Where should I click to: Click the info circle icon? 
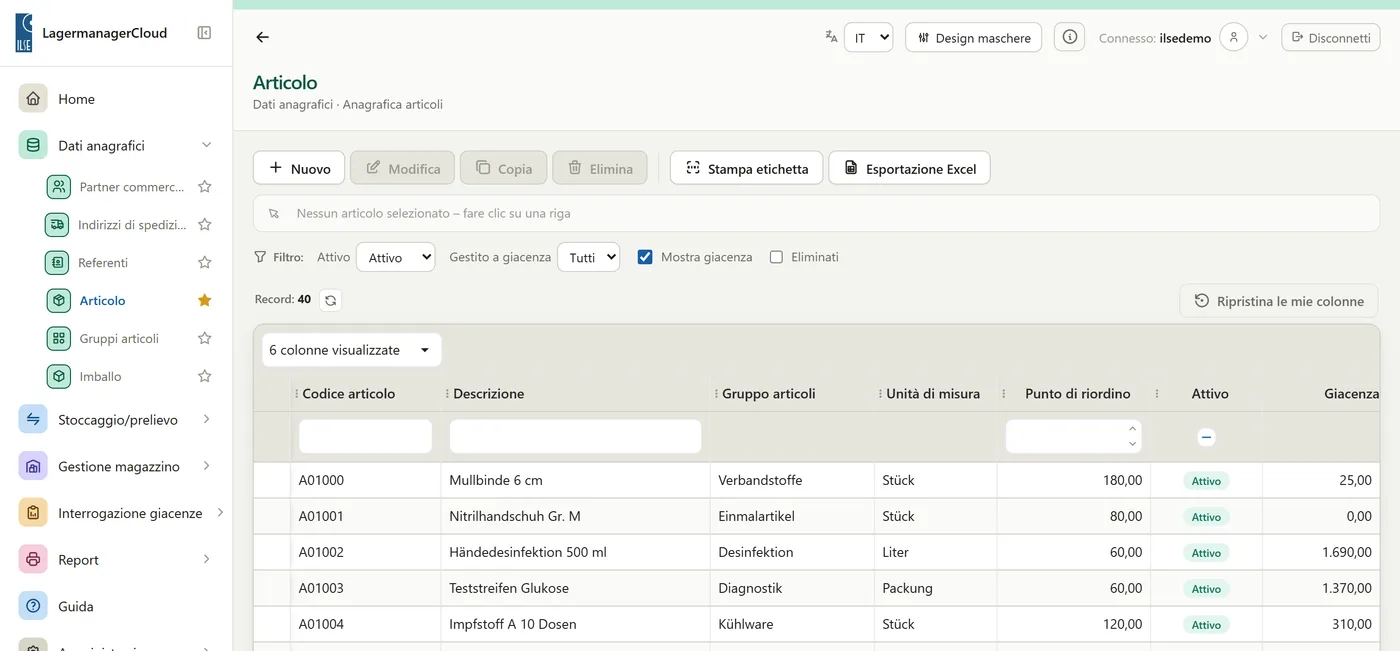point(1070,37)
